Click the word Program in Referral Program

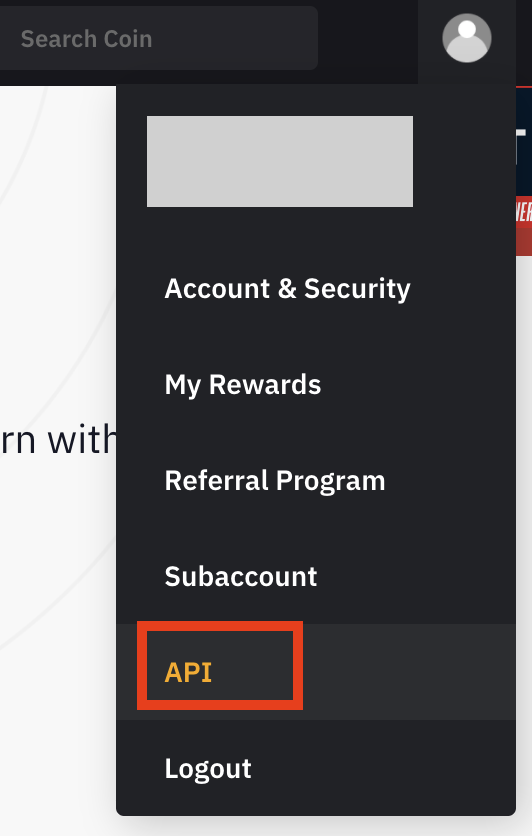tap(331, 480)
